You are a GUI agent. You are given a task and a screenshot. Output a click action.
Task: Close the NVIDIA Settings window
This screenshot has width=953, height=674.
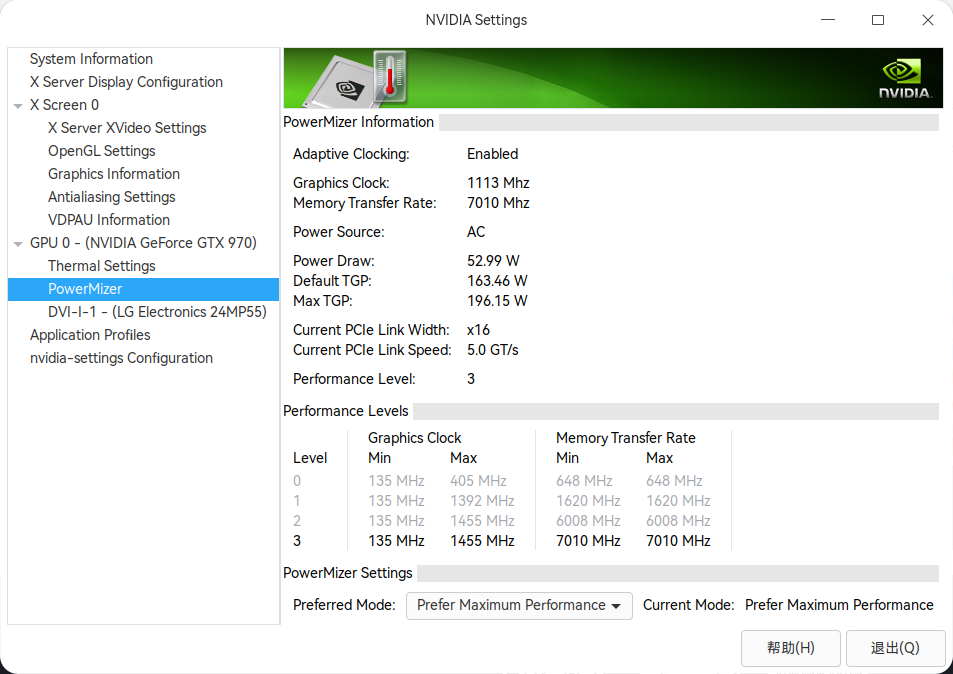pyautogui.click(x=927, y=20)
